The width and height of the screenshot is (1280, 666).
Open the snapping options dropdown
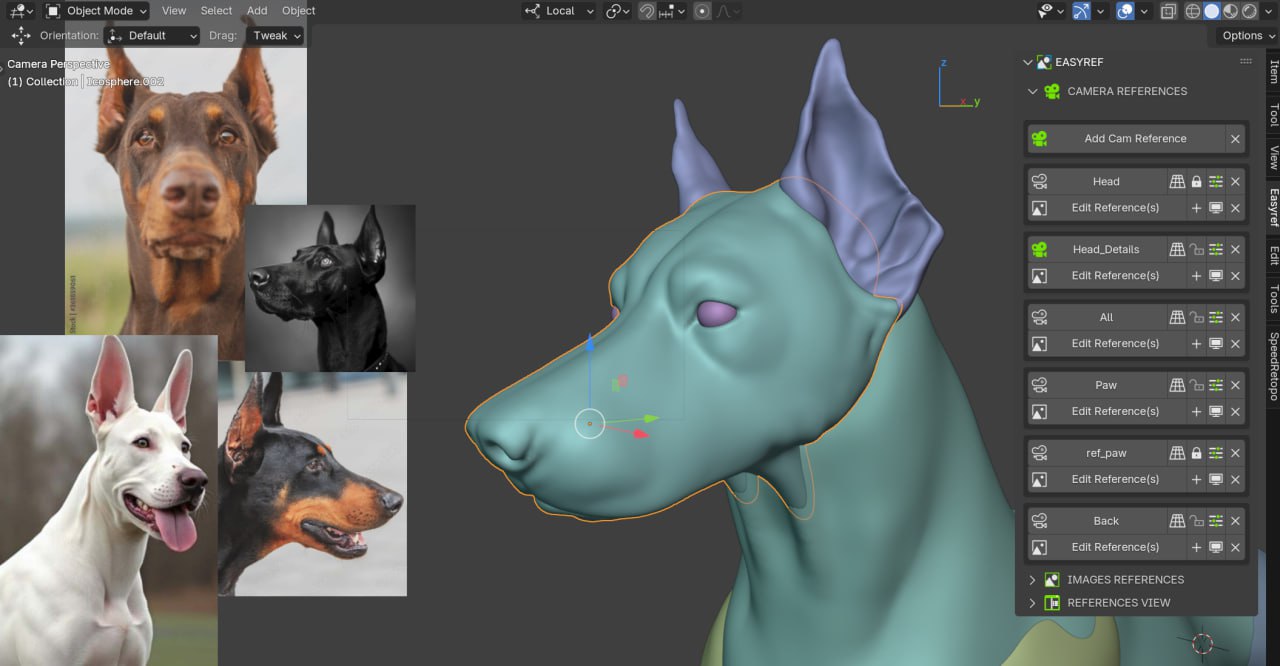pos(673,11)
